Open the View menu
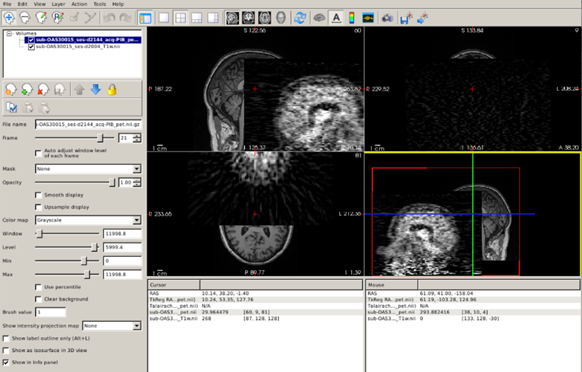Screen dimensions: 582x372 39,4
